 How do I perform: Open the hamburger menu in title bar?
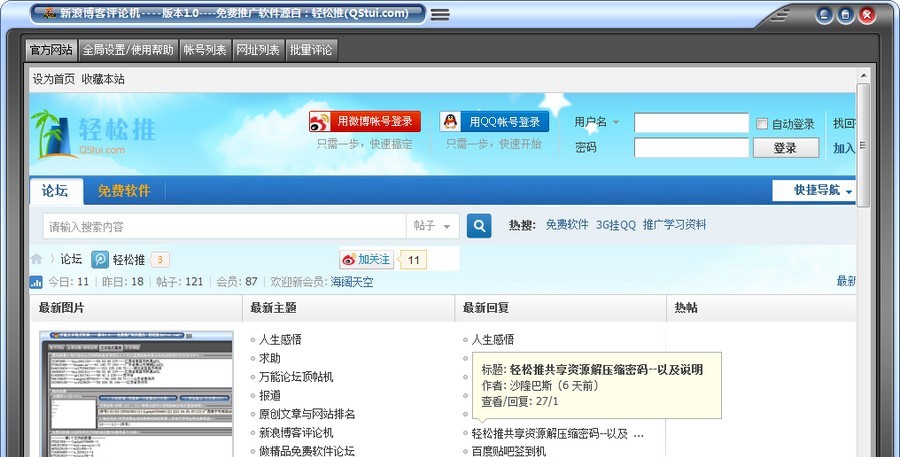[440, 14]
